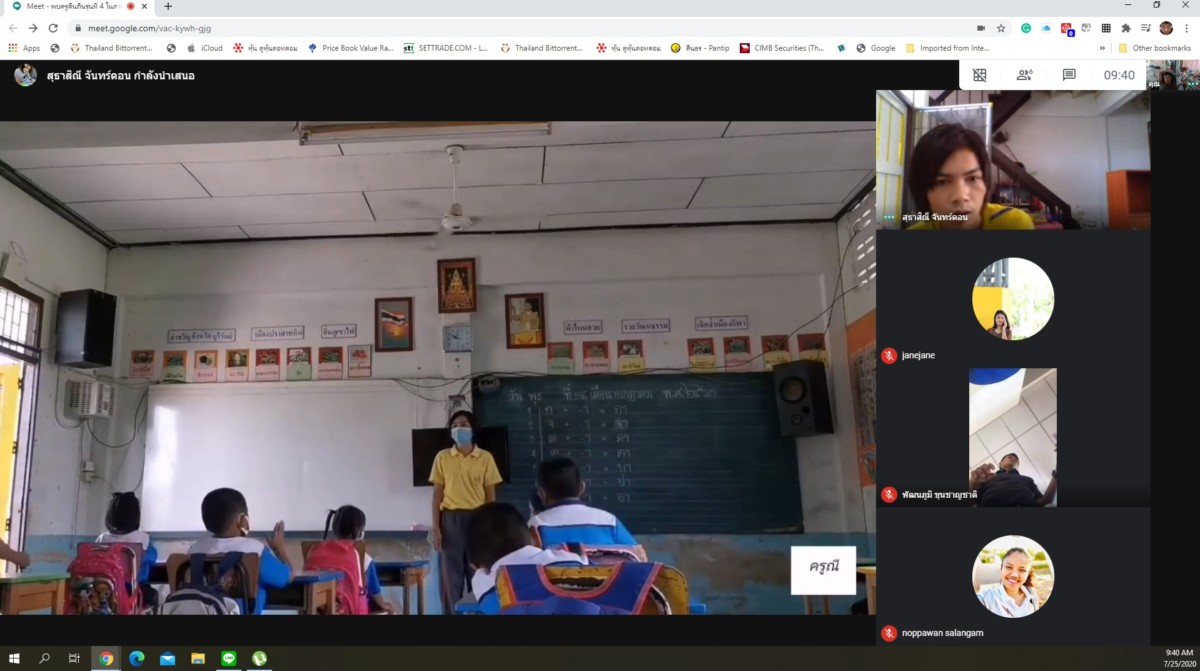
Task: Select noppawan salangam's avatar tile
Action: (x=1013, y=577)
